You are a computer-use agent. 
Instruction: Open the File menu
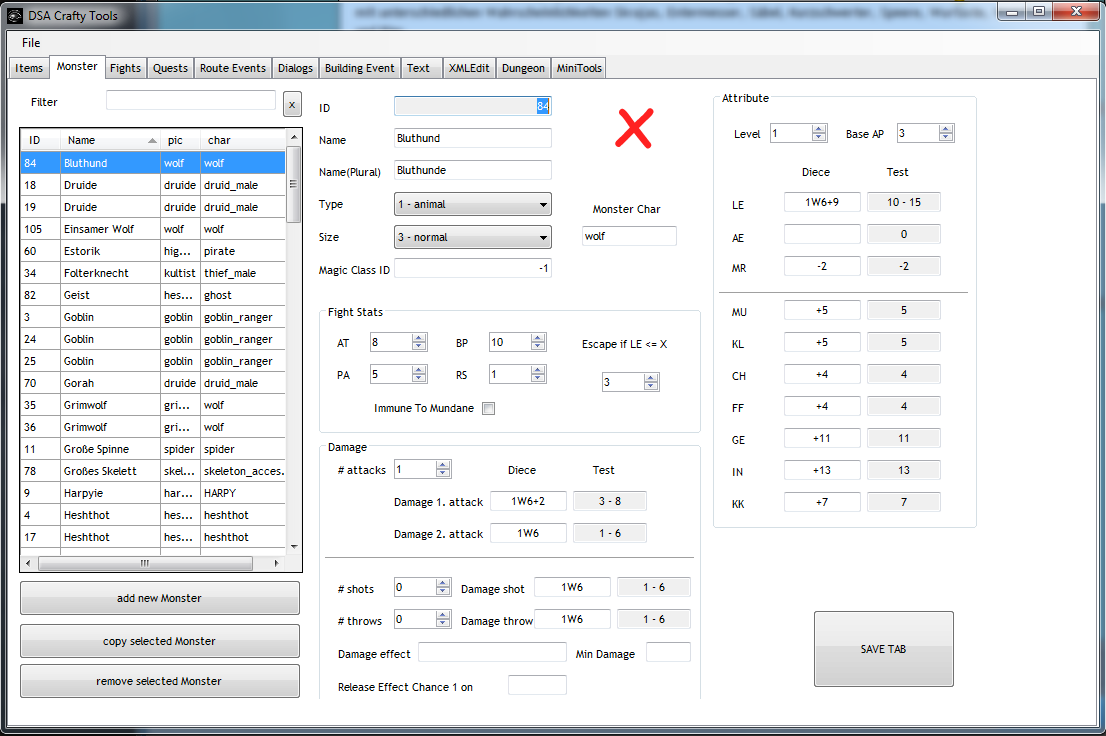[x=31, y=42]
